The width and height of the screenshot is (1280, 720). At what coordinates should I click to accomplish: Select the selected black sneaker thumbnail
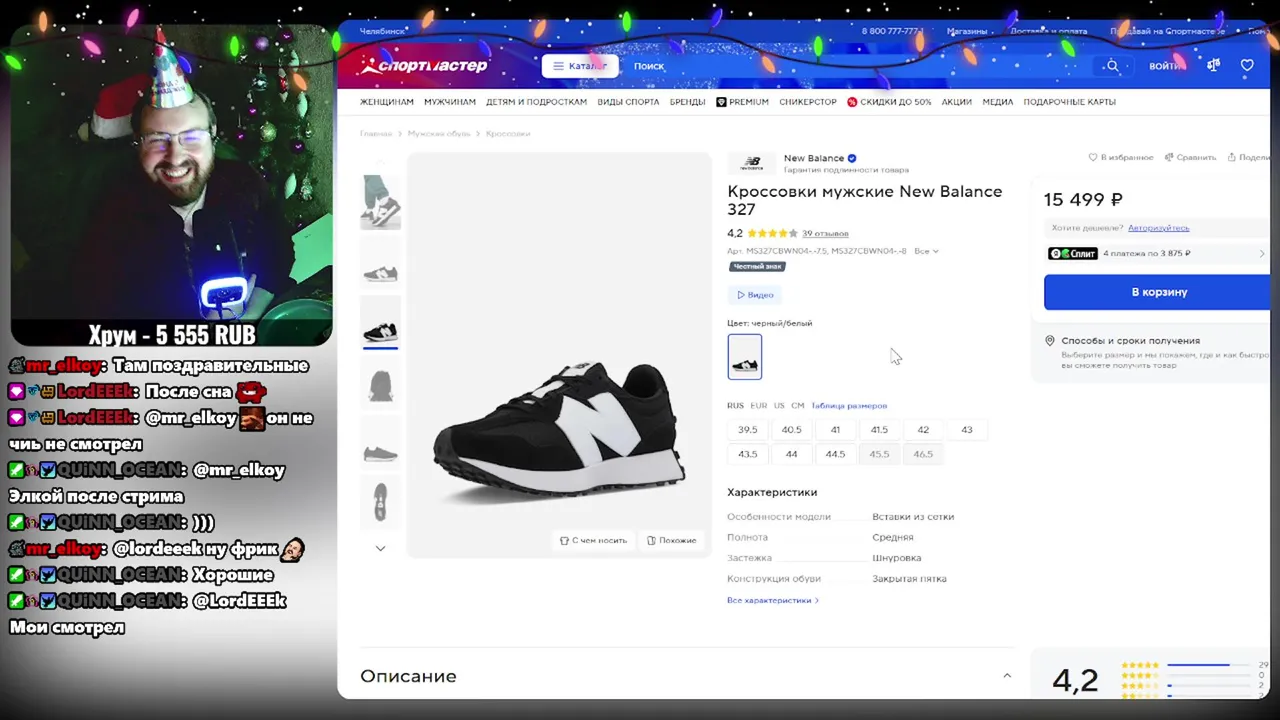[380, 321]
